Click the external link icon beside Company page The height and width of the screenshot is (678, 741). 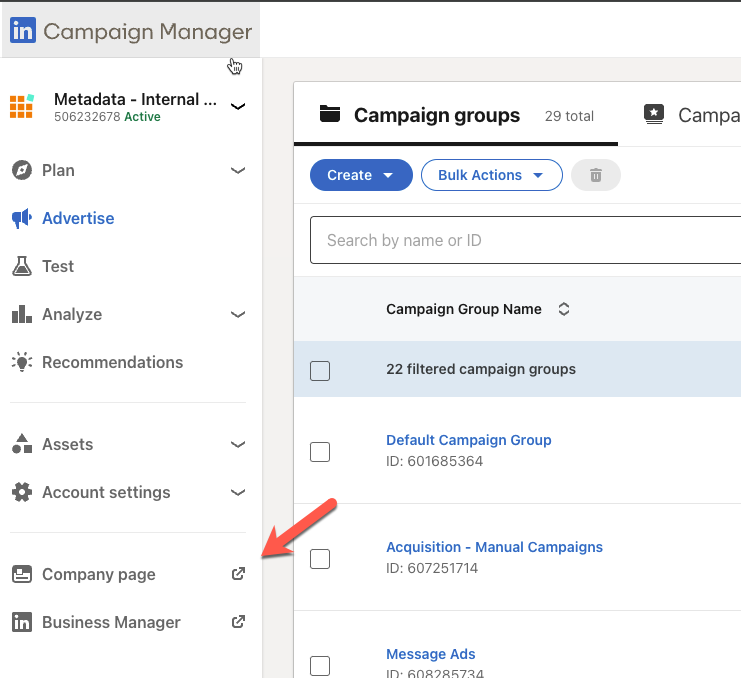pos(238,574)
